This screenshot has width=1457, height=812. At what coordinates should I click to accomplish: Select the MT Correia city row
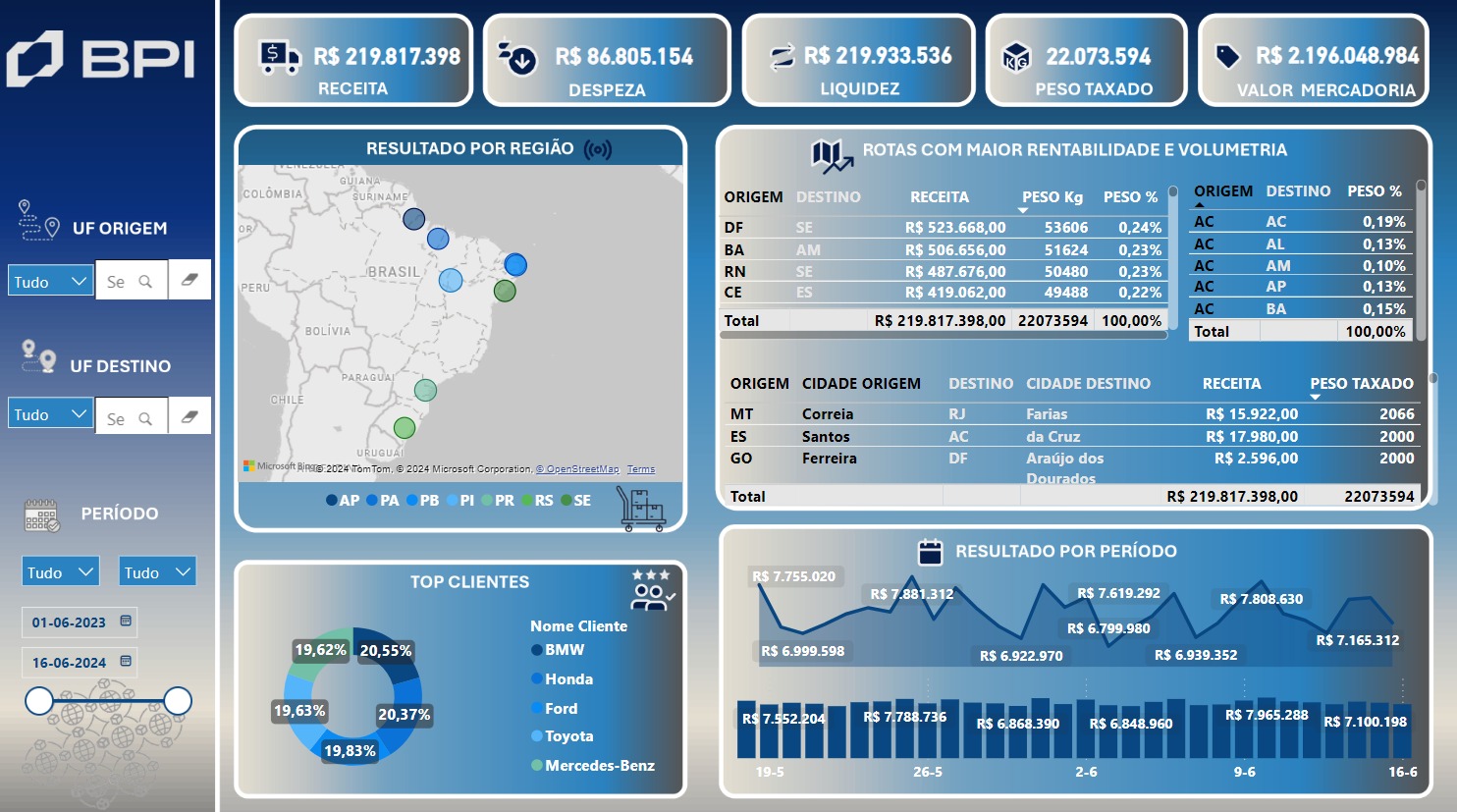[x=1071, y=414]
